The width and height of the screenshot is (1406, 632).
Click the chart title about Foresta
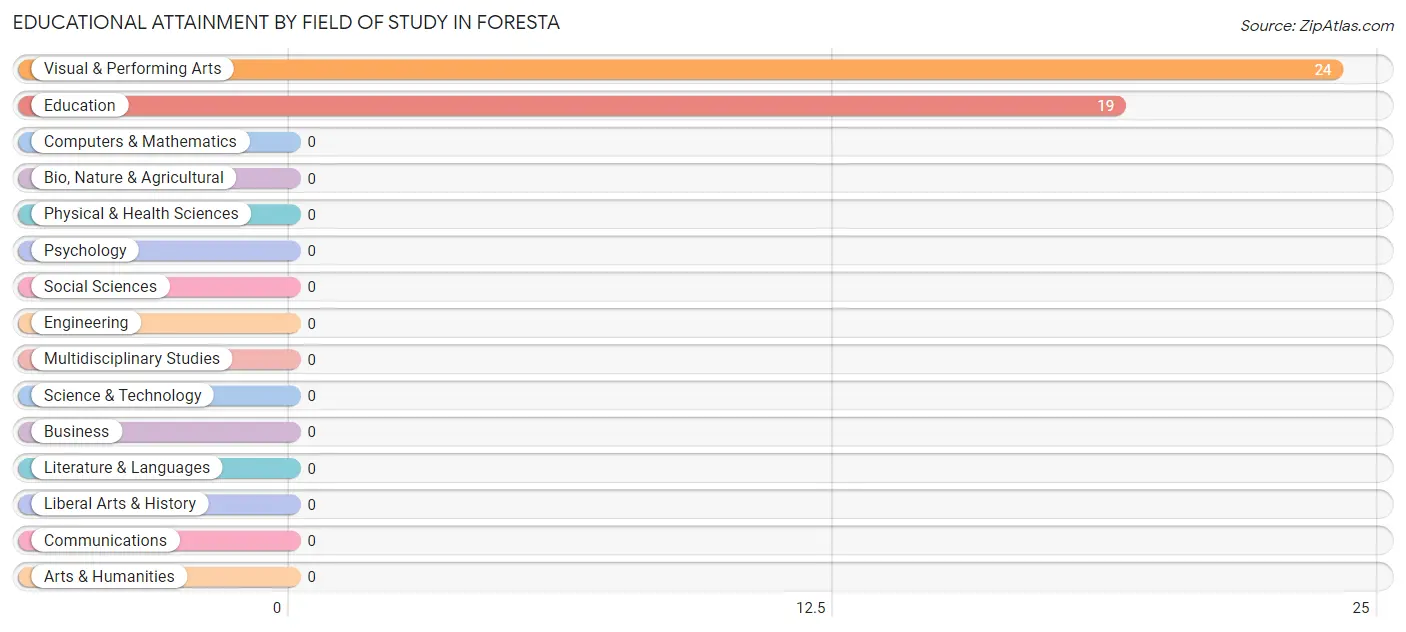(x=286, y=22)
